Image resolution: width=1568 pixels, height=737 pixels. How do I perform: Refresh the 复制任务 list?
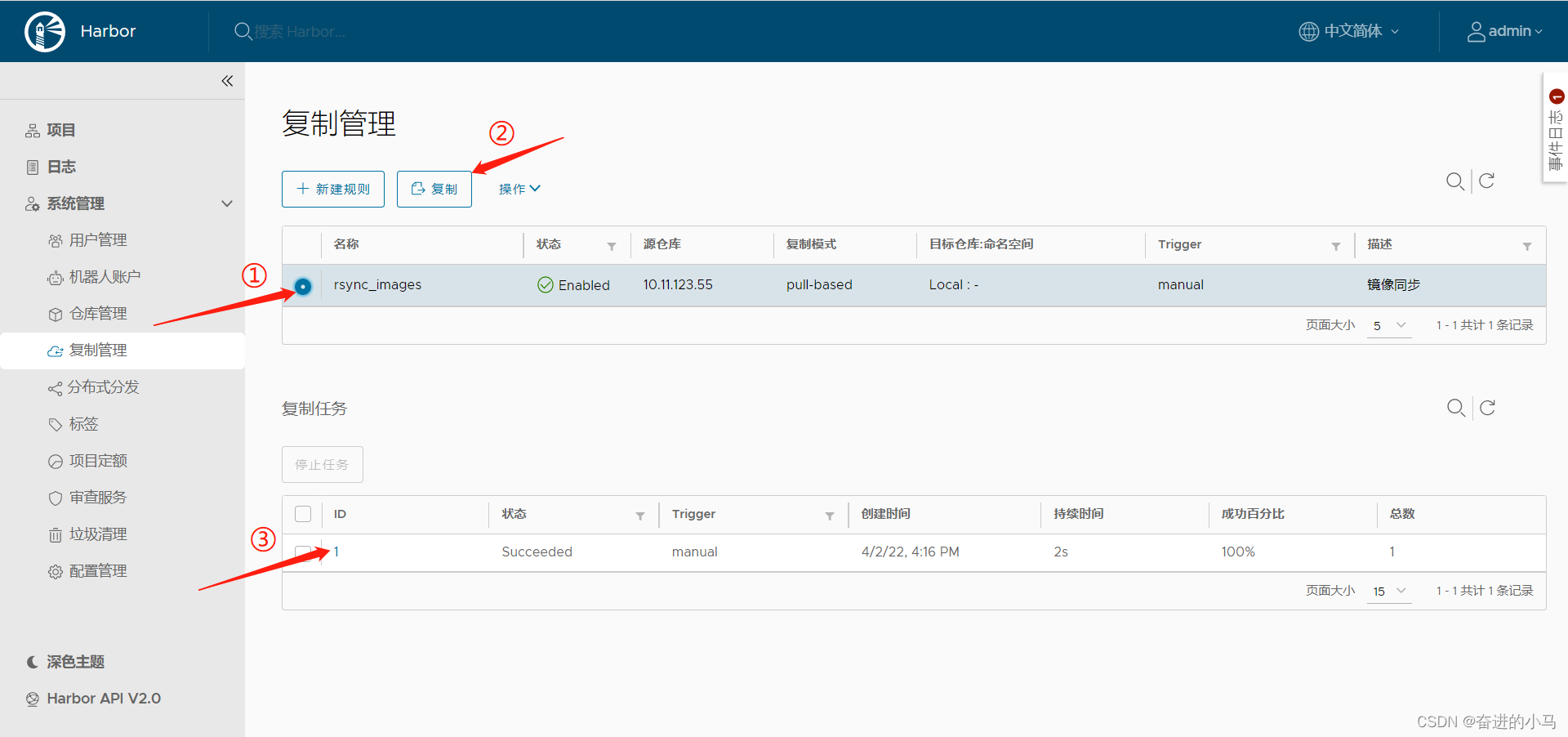coord(1488,408)
